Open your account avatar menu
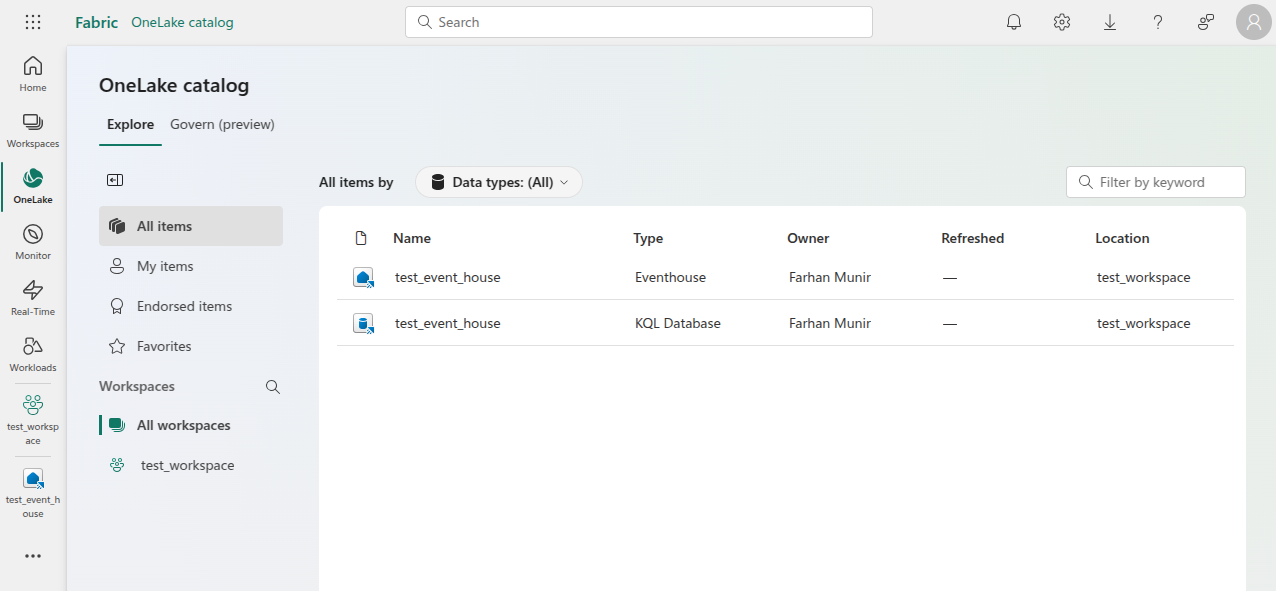The width and height of the screenshot is (1276, 591). point(1253,21)
